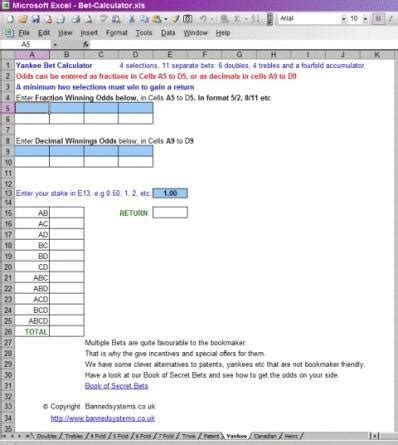
Task: Open the Tools menu
Action: 144,33
